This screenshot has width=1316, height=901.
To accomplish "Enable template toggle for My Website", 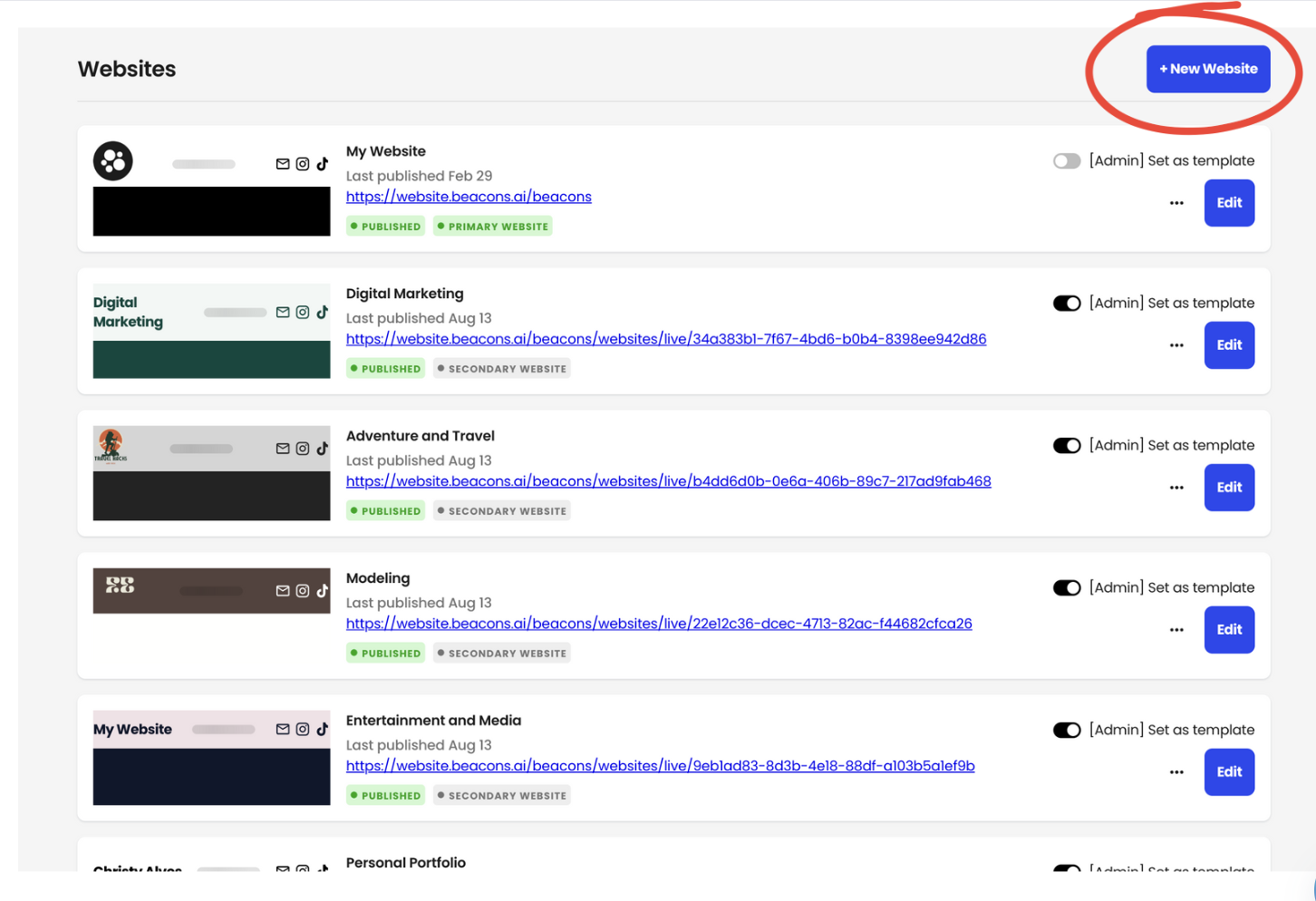I will click(x=1067, y=161).
